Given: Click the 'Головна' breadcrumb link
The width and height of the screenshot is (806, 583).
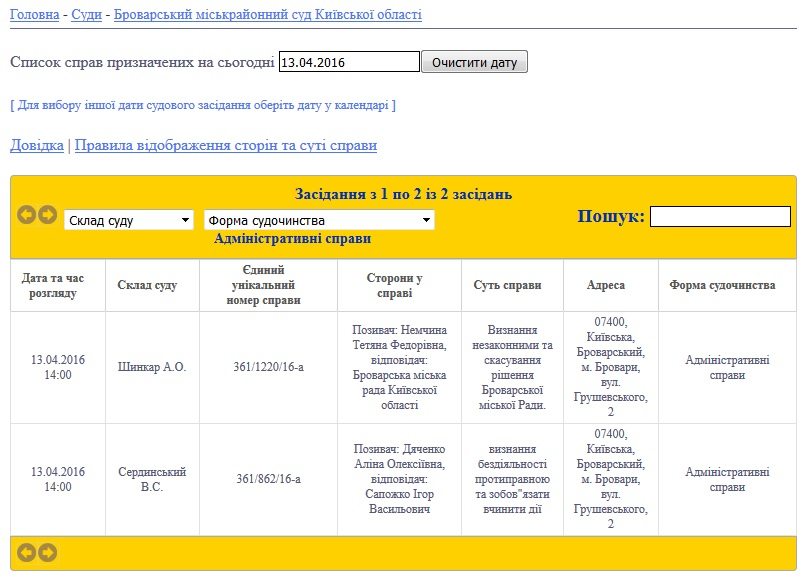Looking at the screenshot, I should point(34,14).
